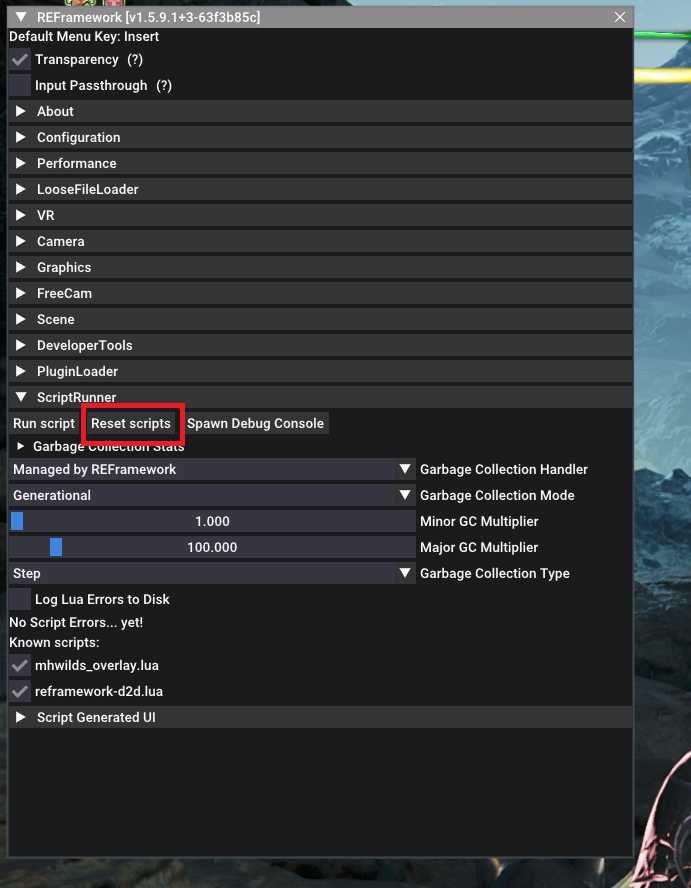This screenshot has height=888, width=691.
Task: Expand the Graphics section arrow
Action: [21, 267]
